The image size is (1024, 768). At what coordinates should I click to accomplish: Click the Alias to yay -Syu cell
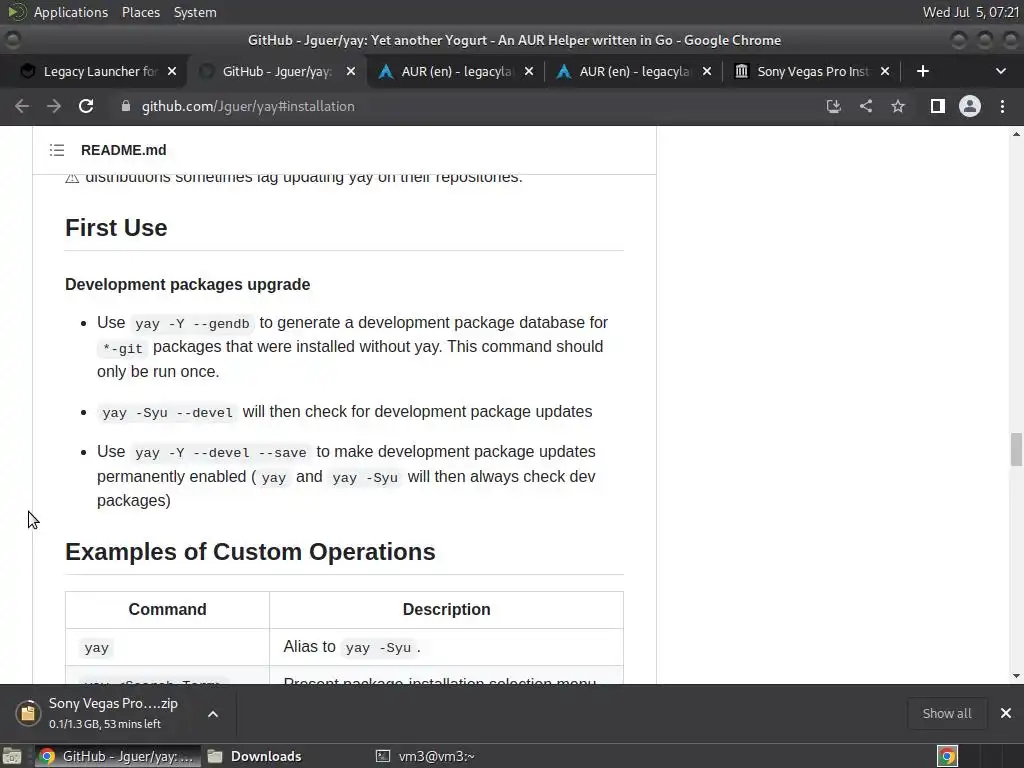click(x=446, y=647)
